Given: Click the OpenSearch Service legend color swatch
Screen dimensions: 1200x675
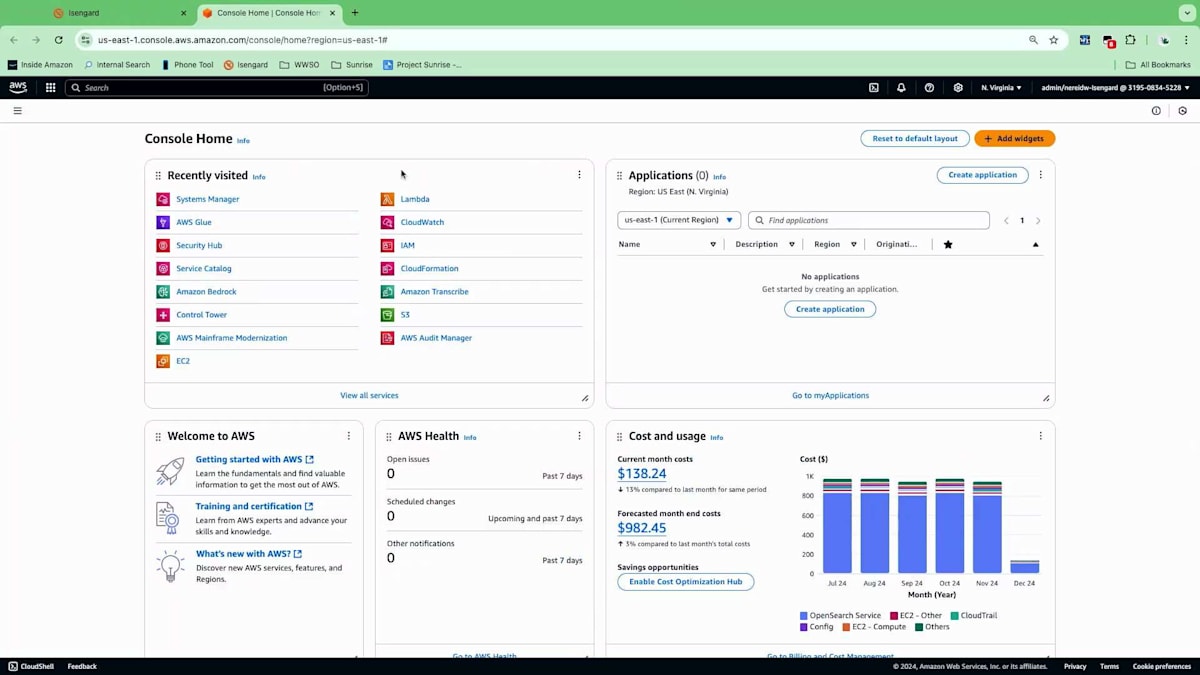Looking at the screenshot, I should pos(804,616).
